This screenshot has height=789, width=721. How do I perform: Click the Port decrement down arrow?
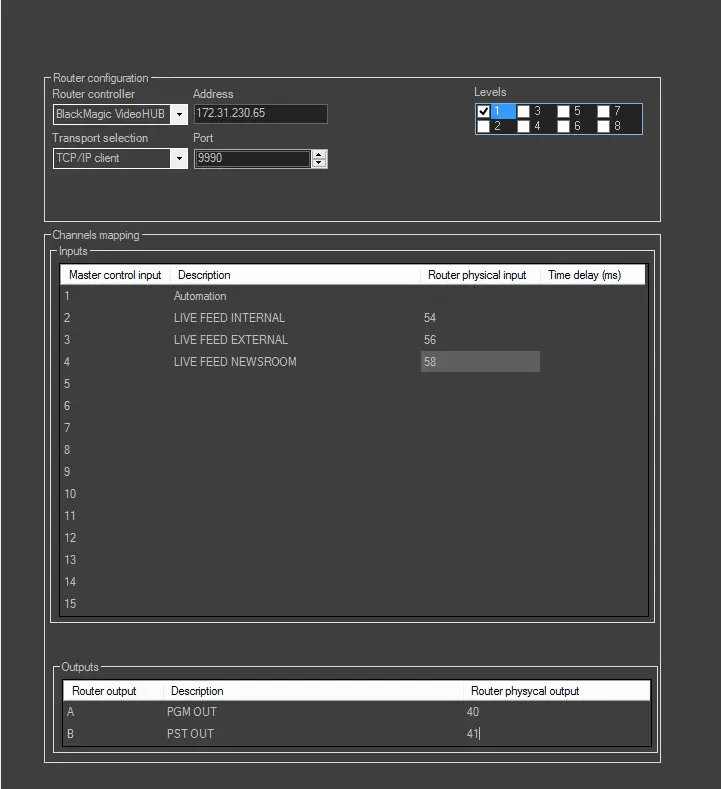[x=319, y=163]
